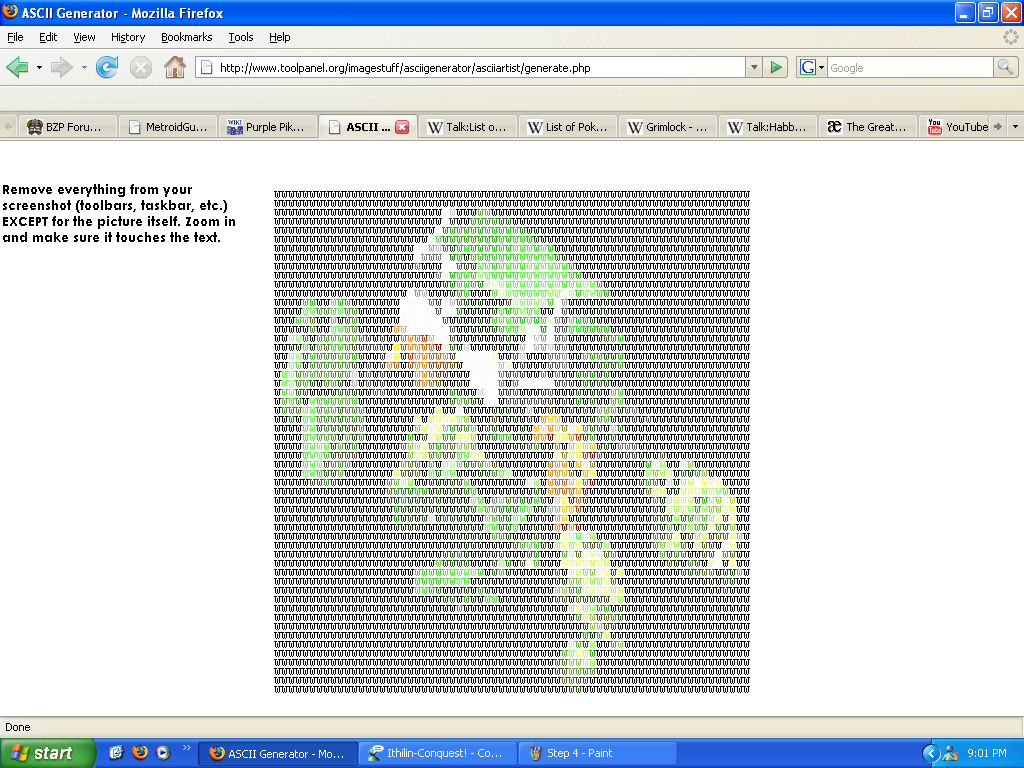Screen dimensions: 1024x768
Task: Select the Step 4 - Paint taskbar button
Action: 598,754
